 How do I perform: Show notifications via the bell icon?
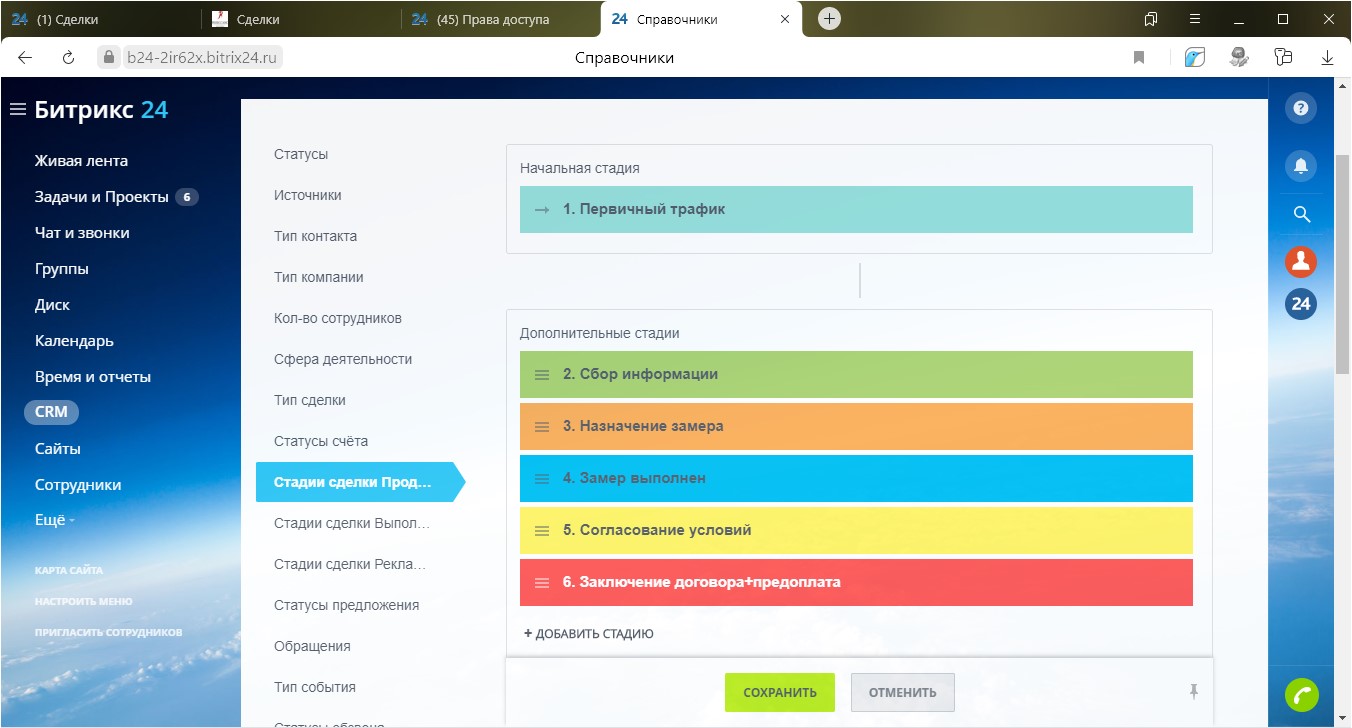click(x=1301, y=166)
